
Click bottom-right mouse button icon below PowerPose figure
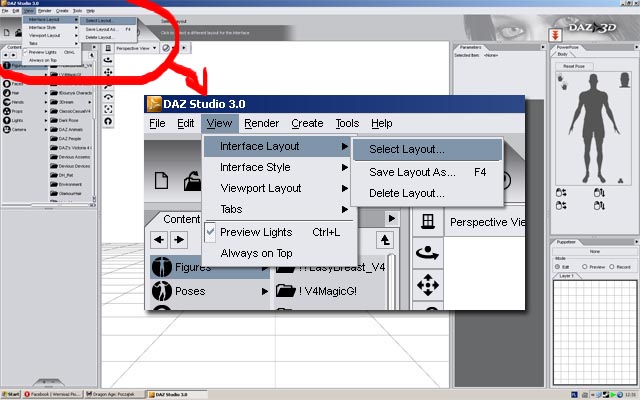click(x=599, y=205)
